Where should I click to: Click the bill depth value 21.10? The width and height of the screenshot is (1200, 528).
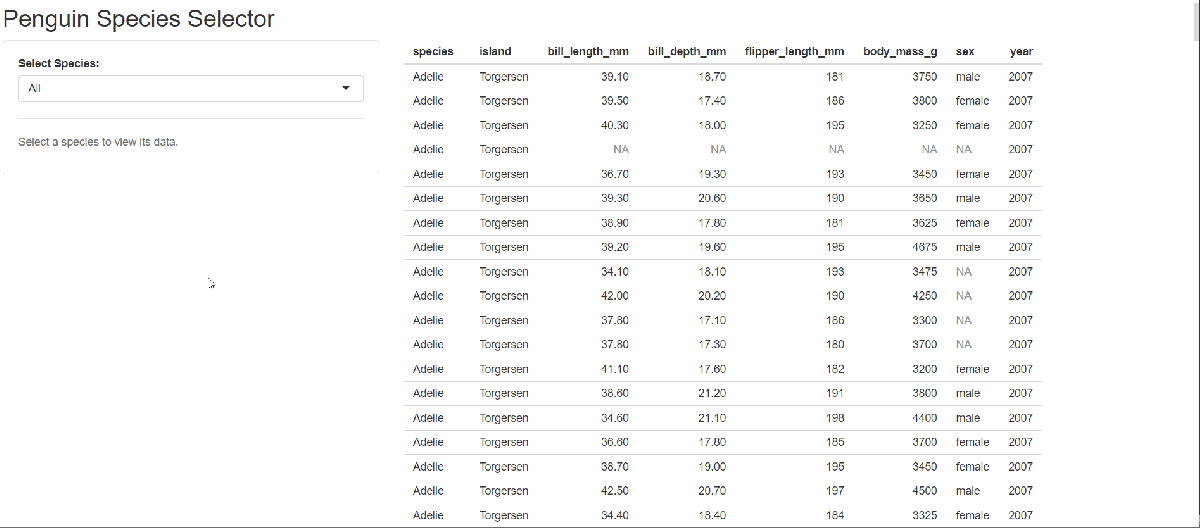click(712, 418)
